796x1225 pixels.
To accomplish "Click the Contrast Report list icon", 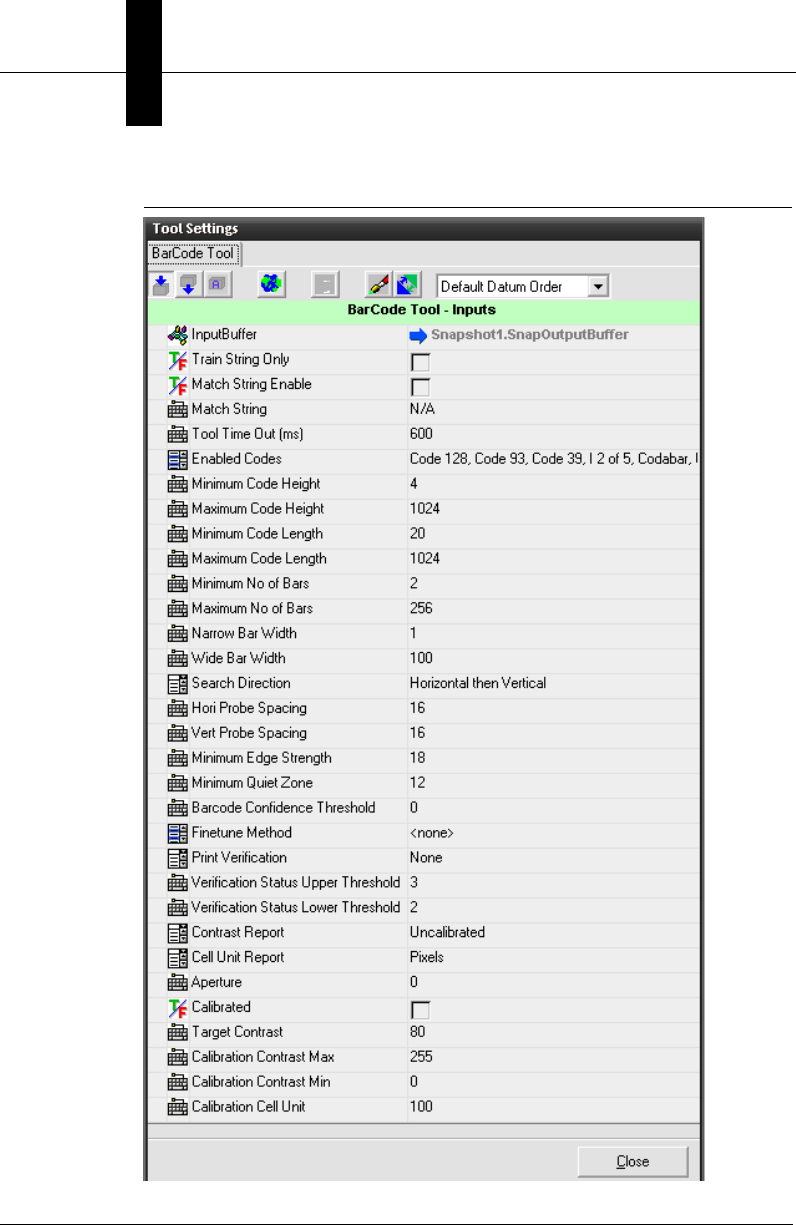I will pos(177,933).
